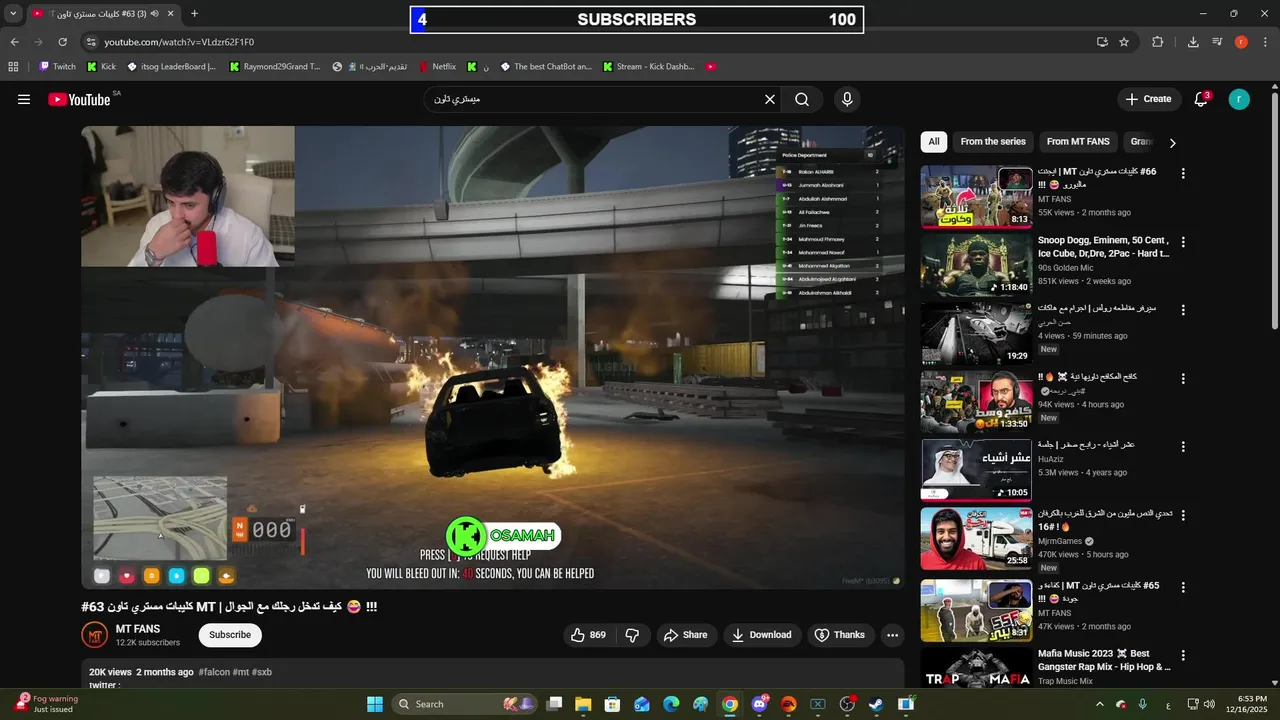Open options menu for Snoop Dogg mix video
The image size is (1280, 720).
(x=1183, y=242)
